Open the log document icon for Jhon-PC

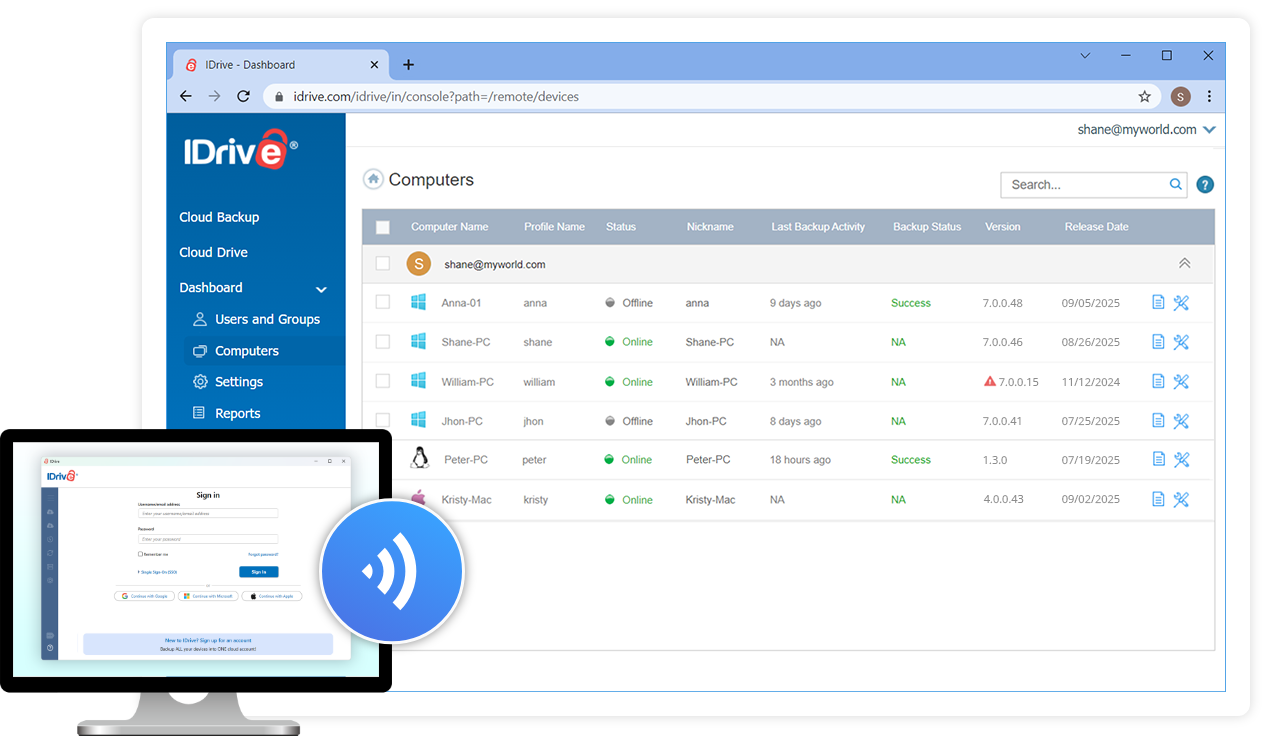[x=1158, y=420]
